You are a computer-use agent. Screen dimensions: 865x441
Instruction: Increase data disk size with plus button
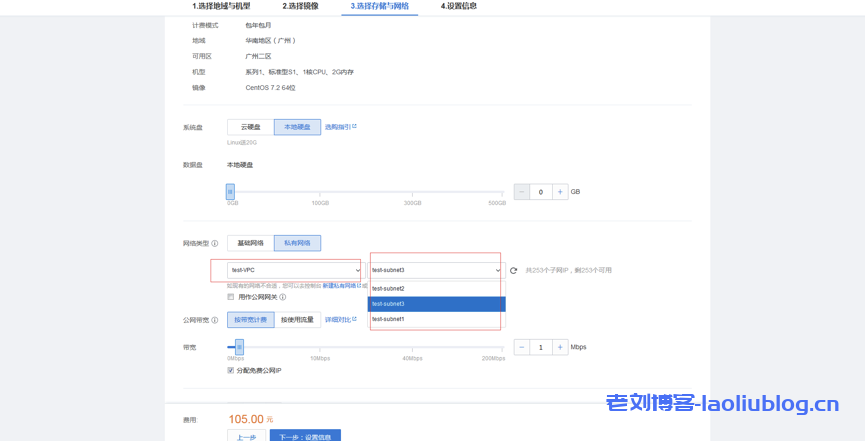(560, 191)
